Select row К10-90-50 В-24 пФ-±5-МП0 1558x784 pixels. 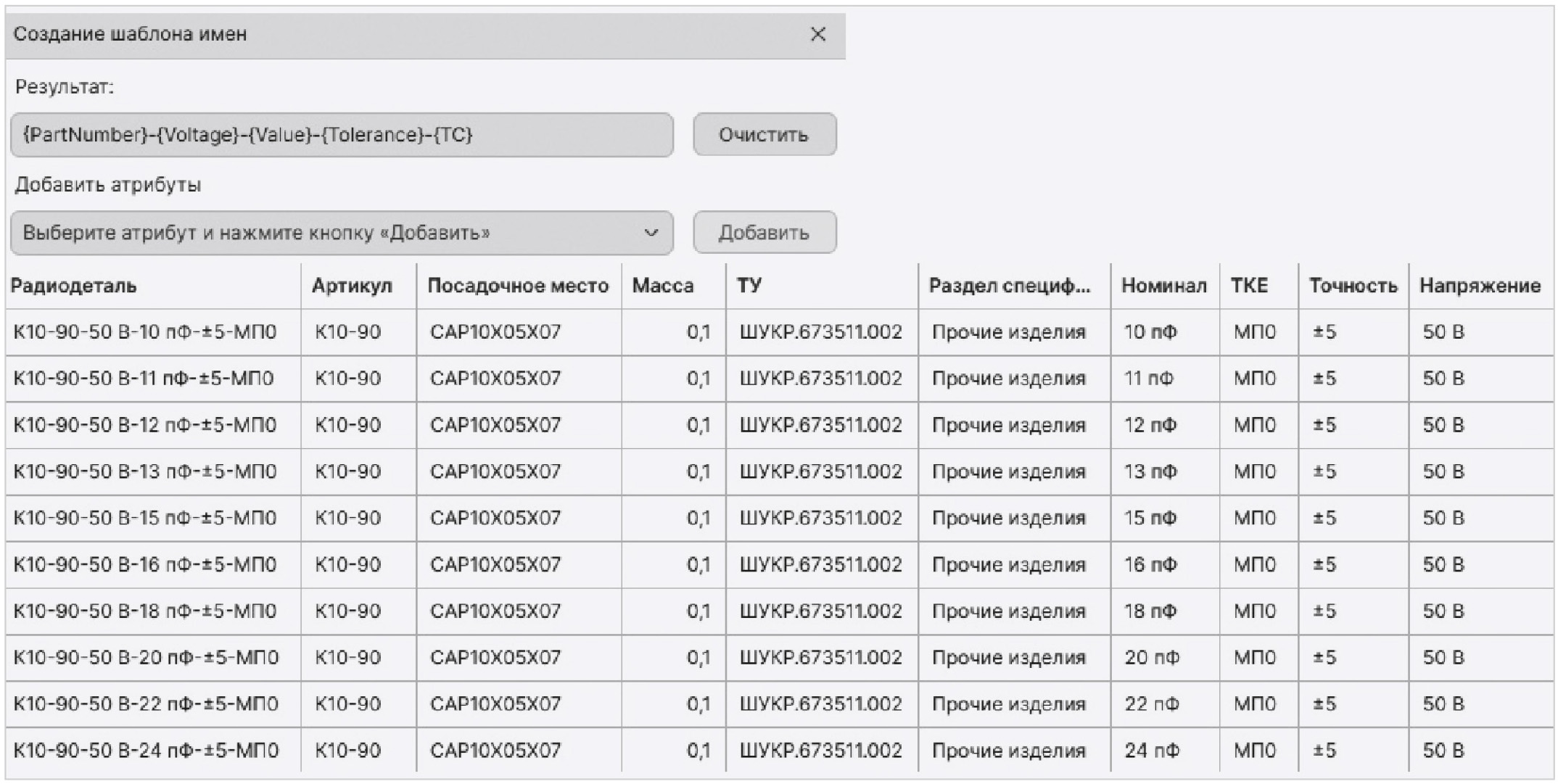[145, 751]
